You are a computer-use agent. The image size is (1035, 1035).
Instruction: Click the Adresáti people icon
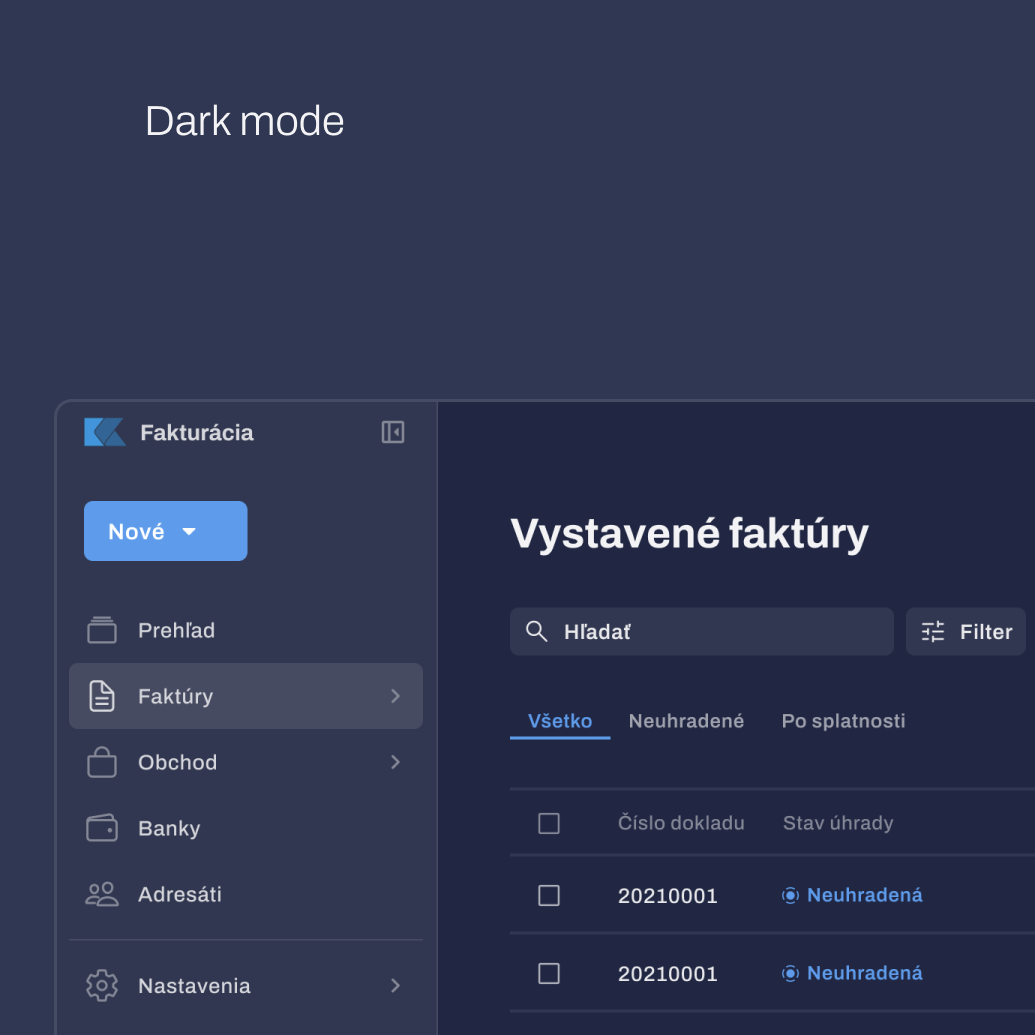tap(102, 894)
